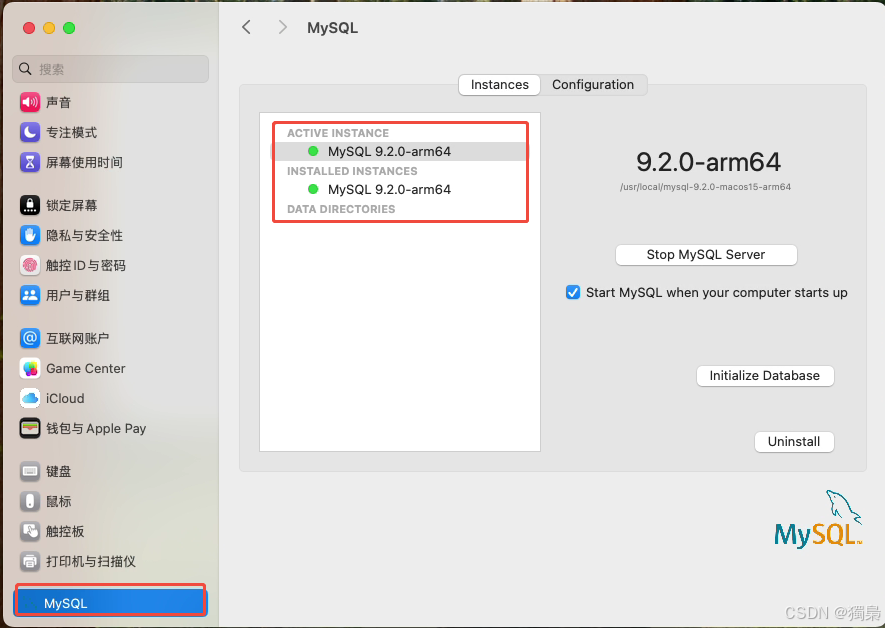The image size is (885, 628).
Task: Select the active instance MySQL 9.2.0-arm64 row
Action: coord(400,151)
